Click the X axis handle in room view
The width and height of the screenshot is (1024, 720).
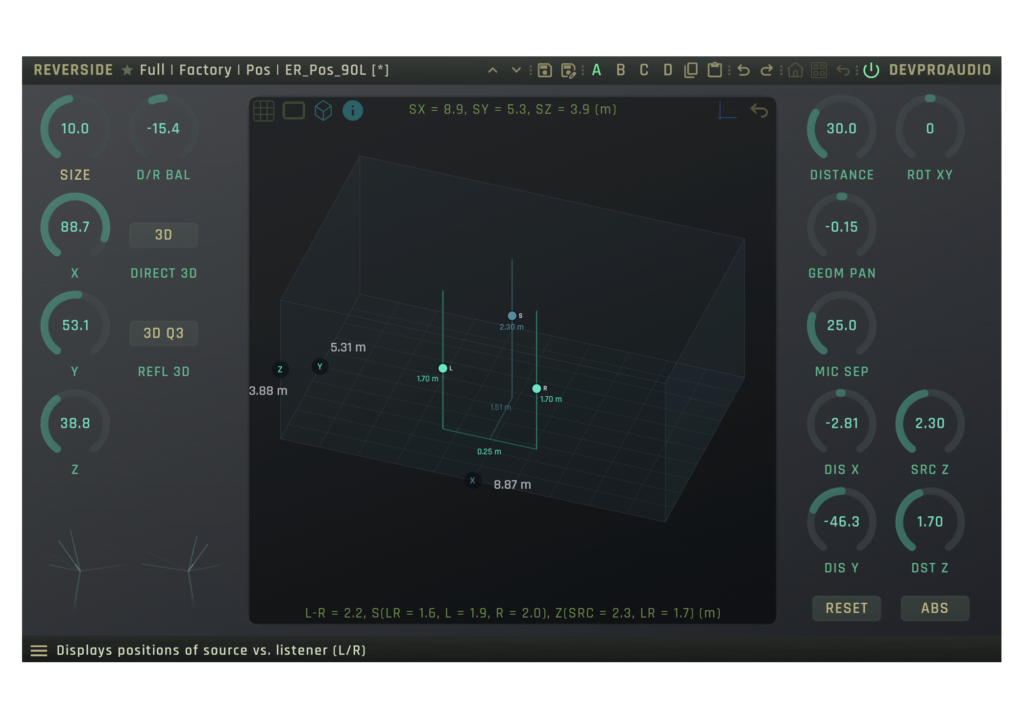(x=472, y=480)
